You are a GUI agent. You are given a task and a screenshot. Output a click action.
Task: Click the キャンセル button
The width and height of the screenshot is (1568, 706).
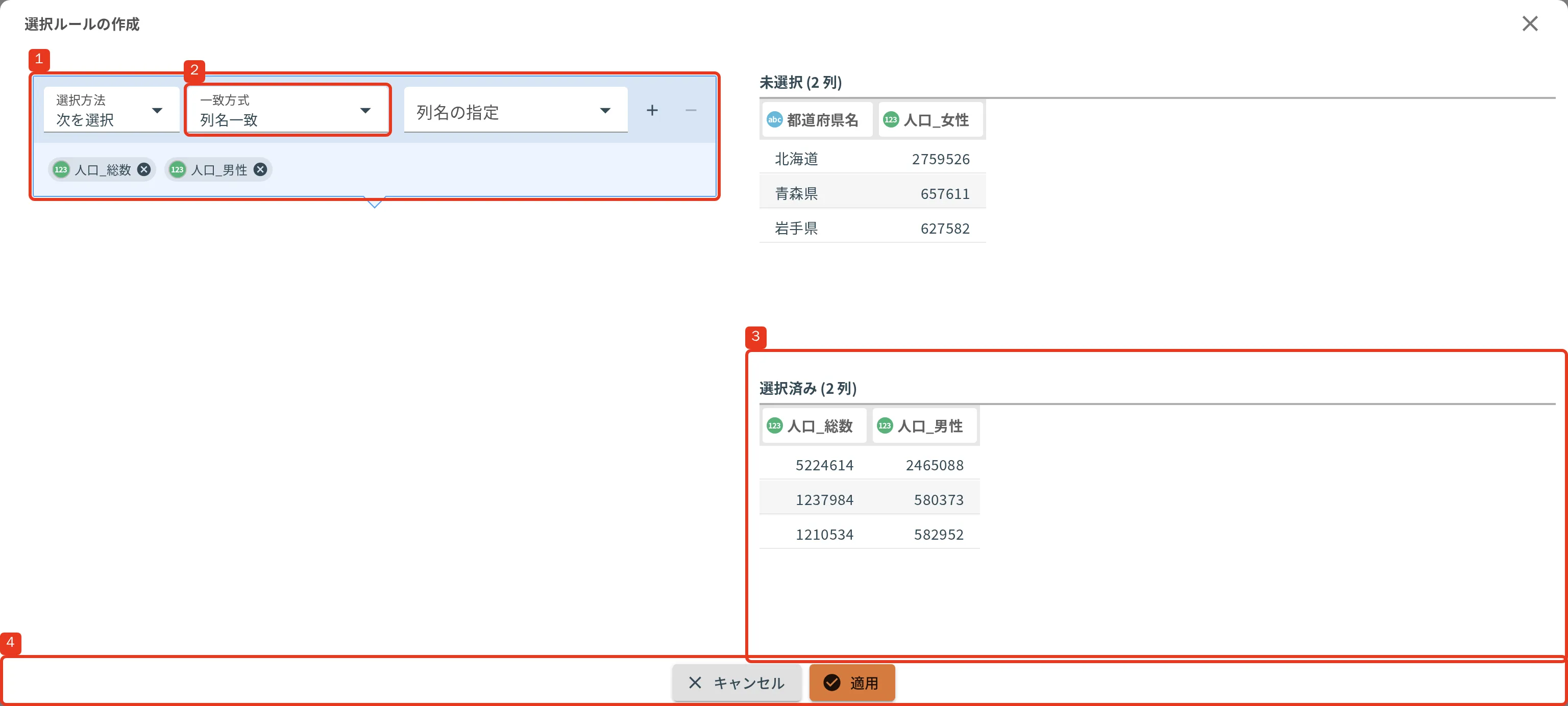coord(737,683)
